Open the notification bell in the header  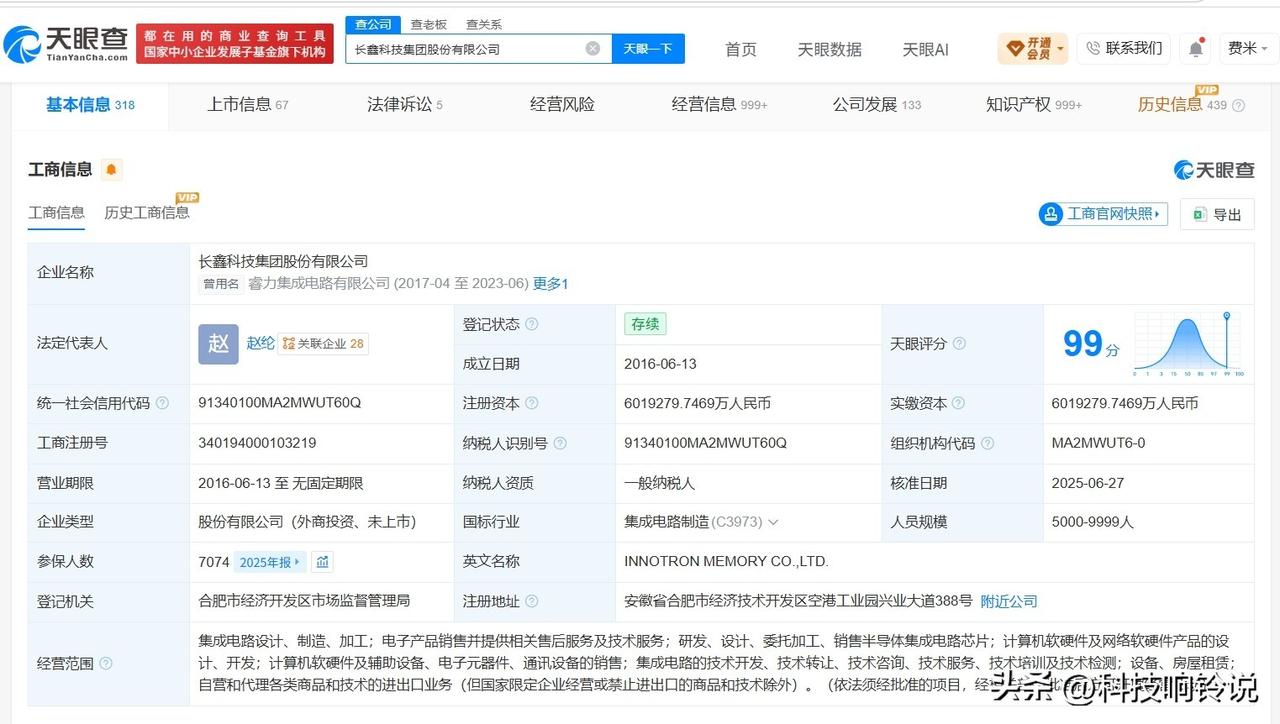pyautogui.click(x=1196, y=48)
